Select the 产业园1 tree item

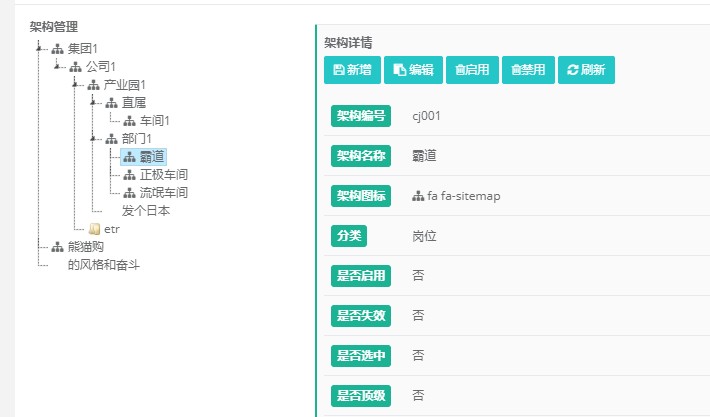(124, 85)
